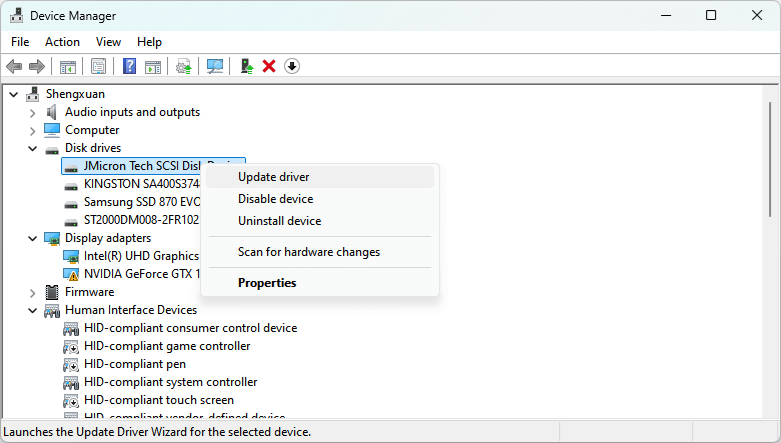The height and width of the screenshot is (443, 781).
Task: Click the Disable device down-arrow icon
Action: point(292,66)
